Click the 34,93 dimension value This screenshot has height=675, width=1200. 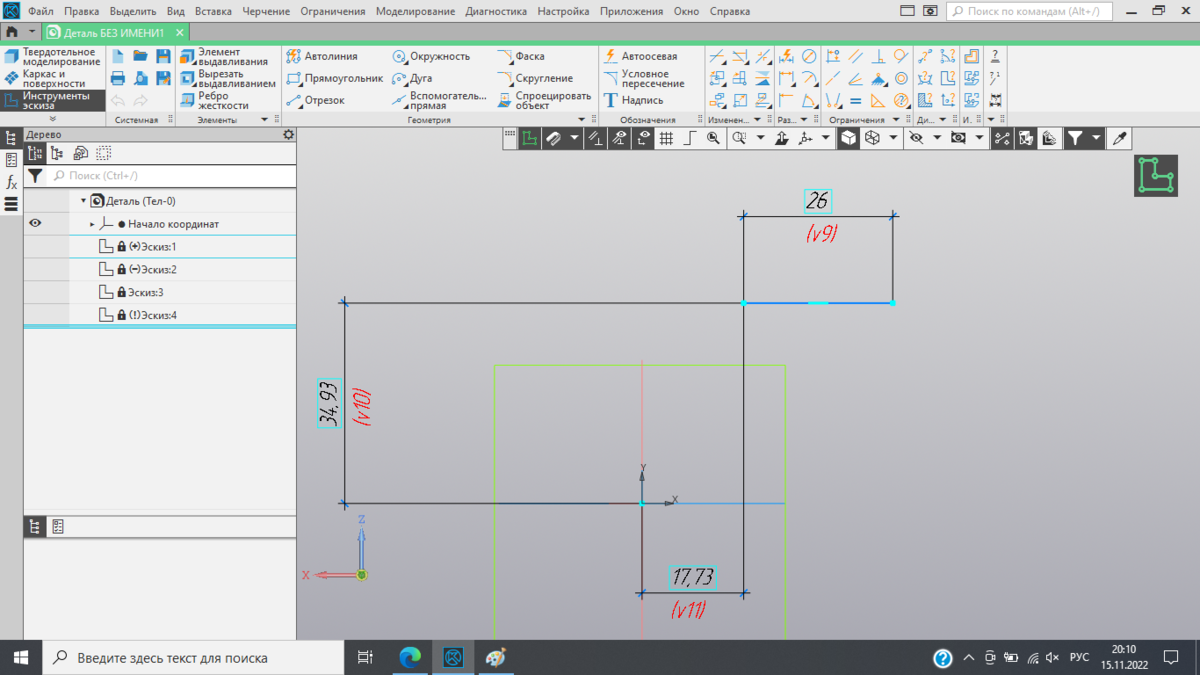[329, 403]
